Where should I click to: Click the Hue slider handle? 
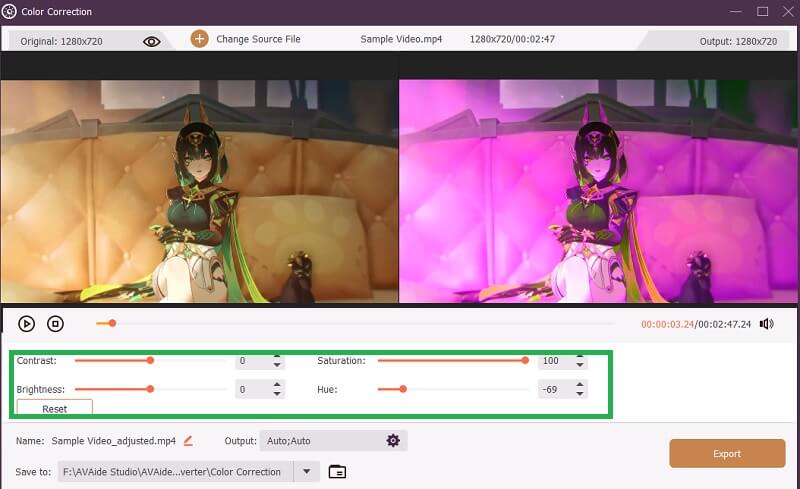pyautogui.click(x=403, y=389)
